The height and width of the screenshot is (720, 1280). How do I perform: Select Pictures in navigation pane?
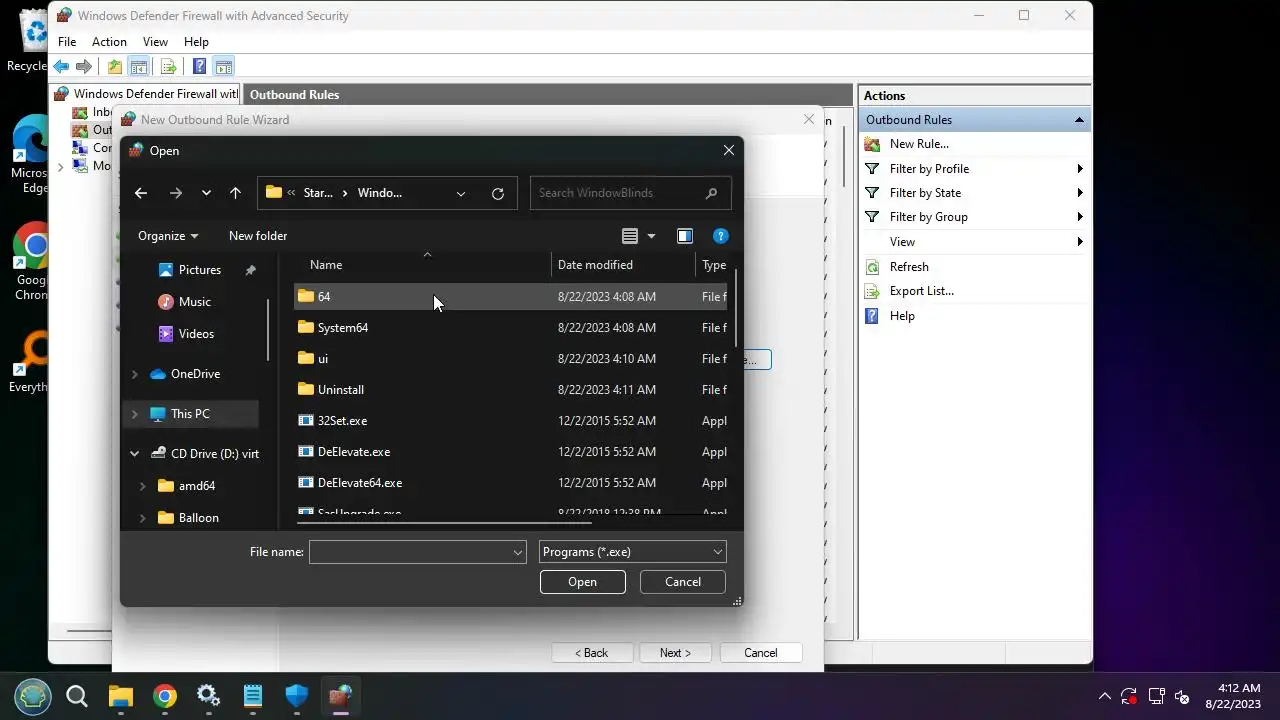pyautogui.click(x=200, y=270)
